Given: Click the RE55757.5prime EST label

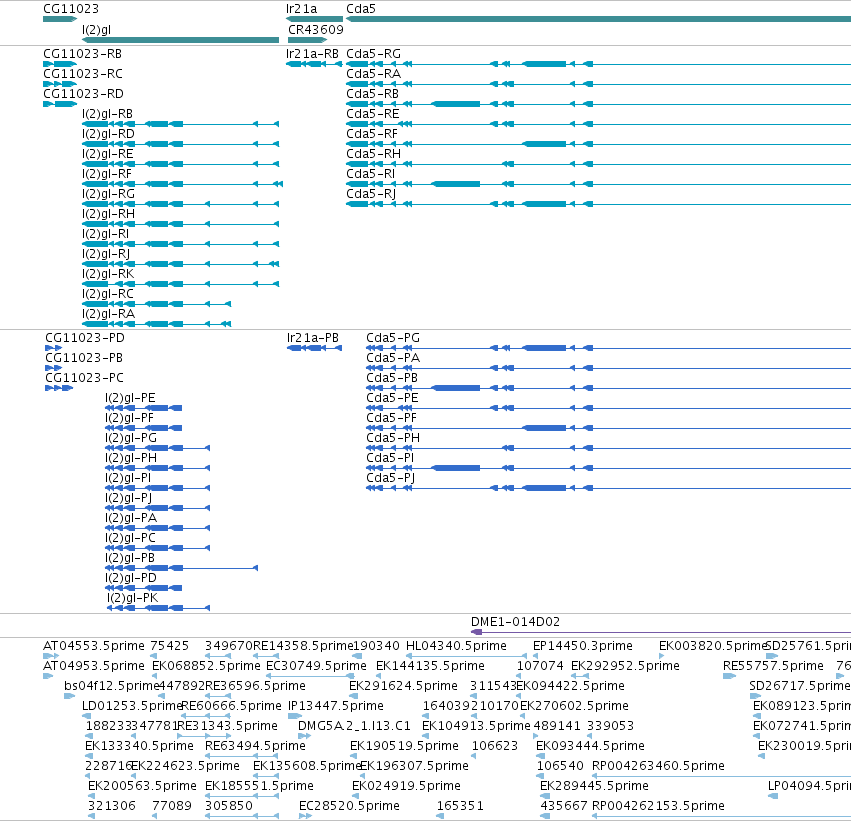Looking at the screenshot, I should (x=773, y=666).
